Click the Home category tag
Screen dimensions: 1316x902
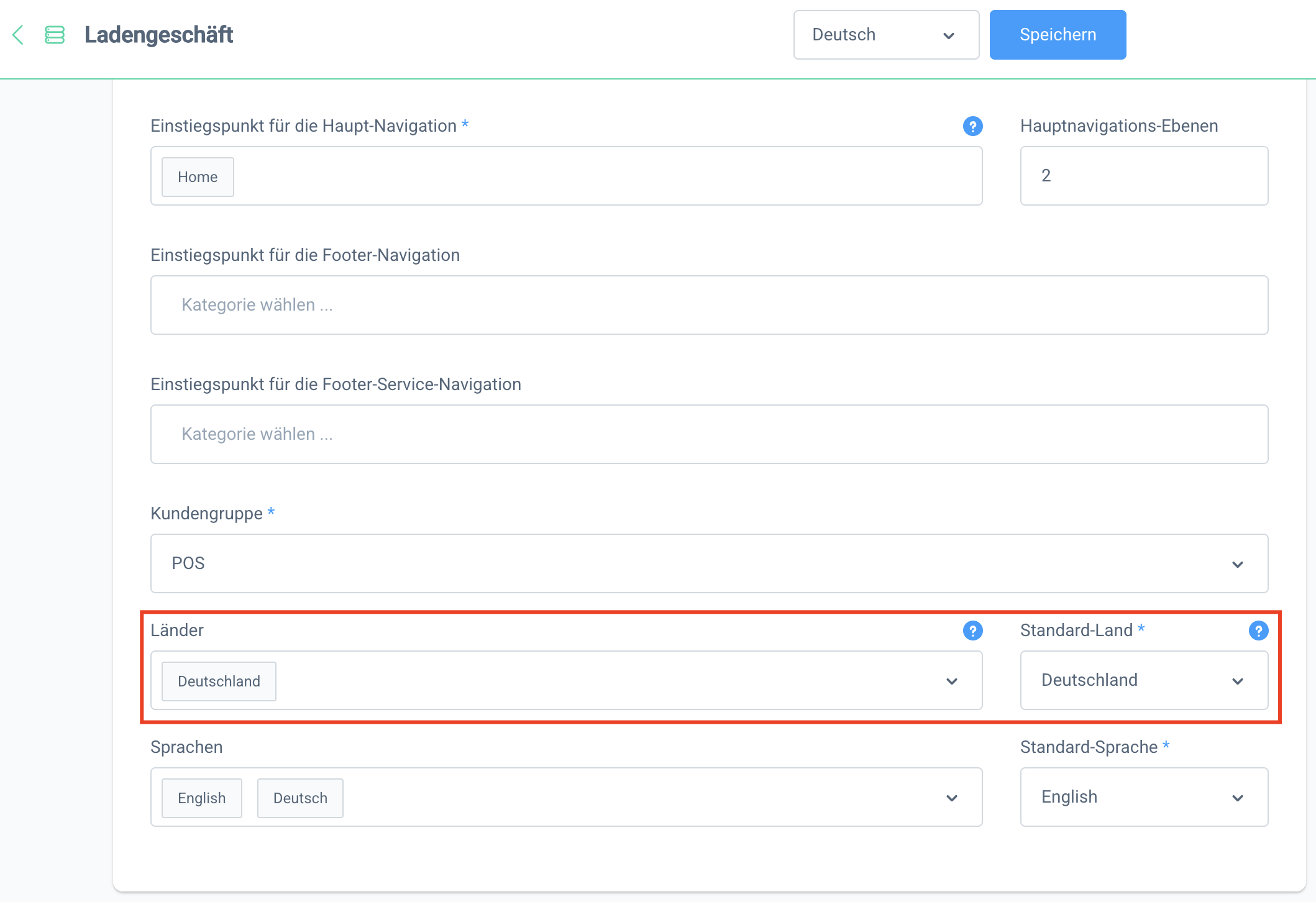click(198, 177)
